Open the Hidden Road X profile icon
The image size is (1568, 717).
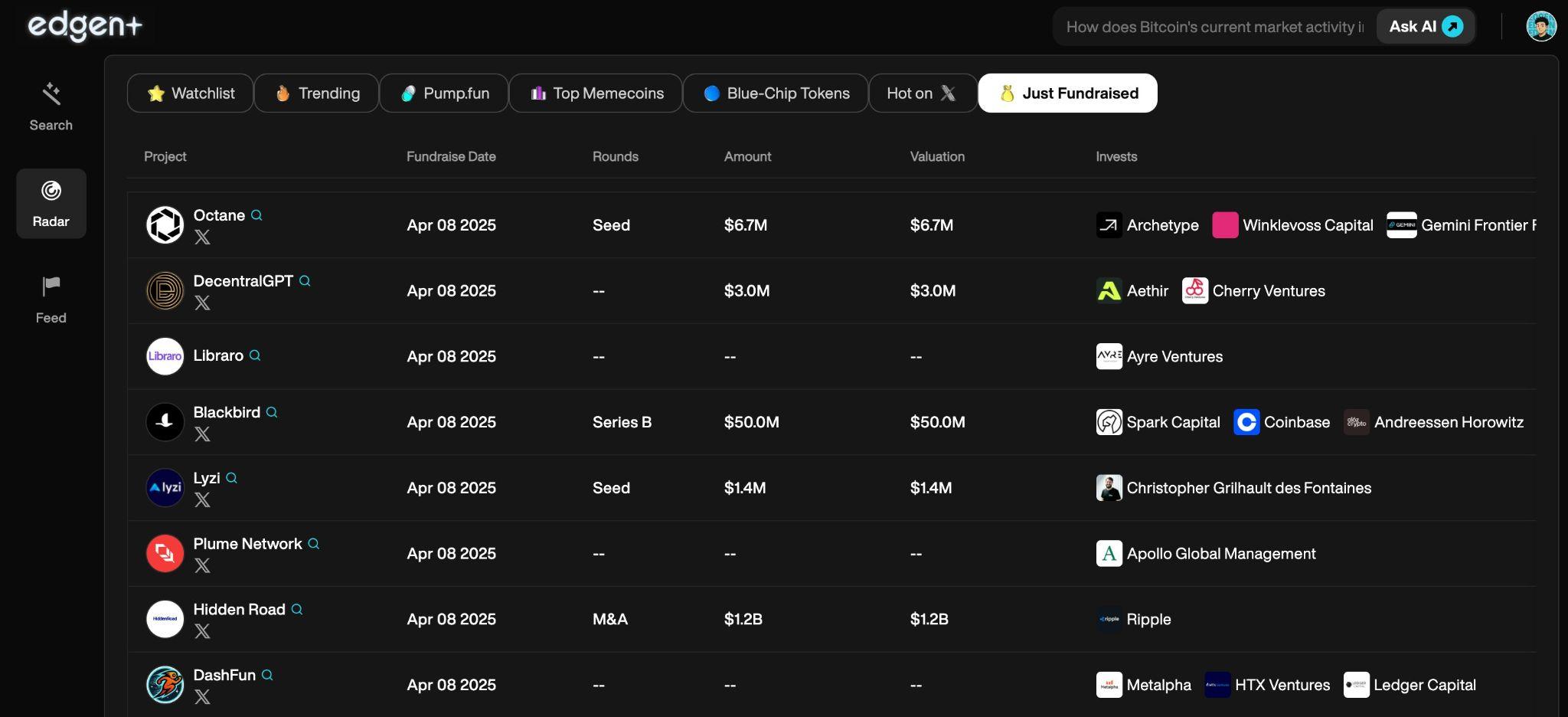[202, 631]
